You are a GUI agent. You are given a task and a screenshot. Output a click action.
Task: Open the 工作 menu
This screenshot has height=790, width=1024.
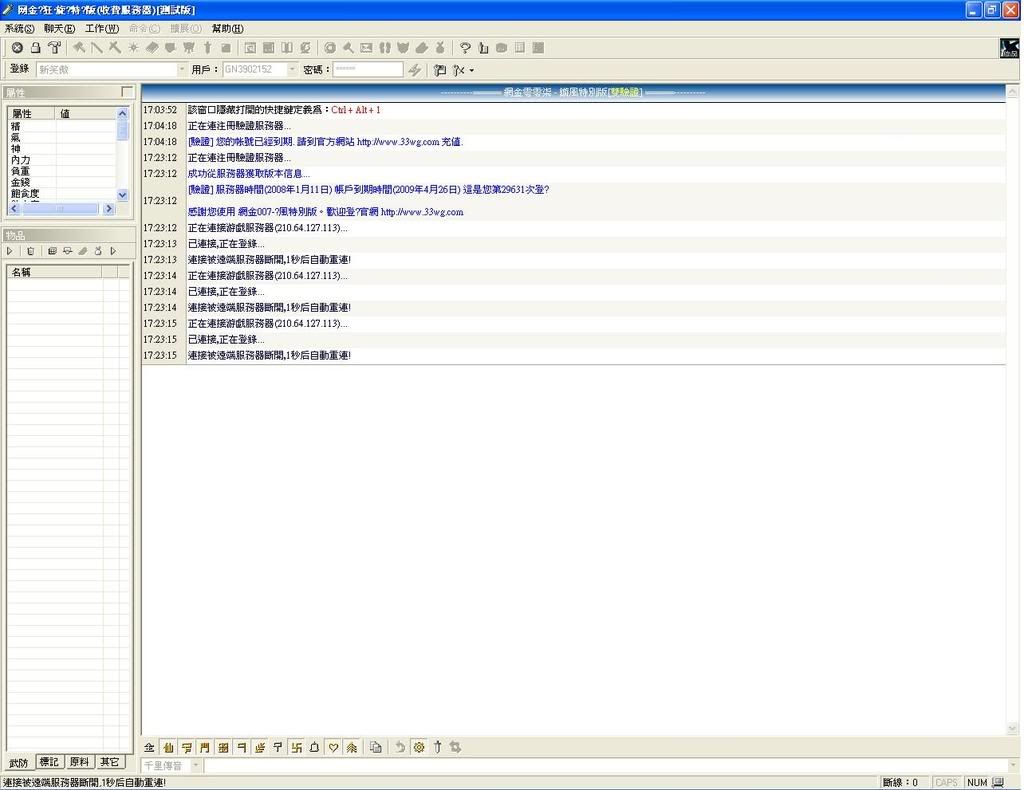point(101,28)
